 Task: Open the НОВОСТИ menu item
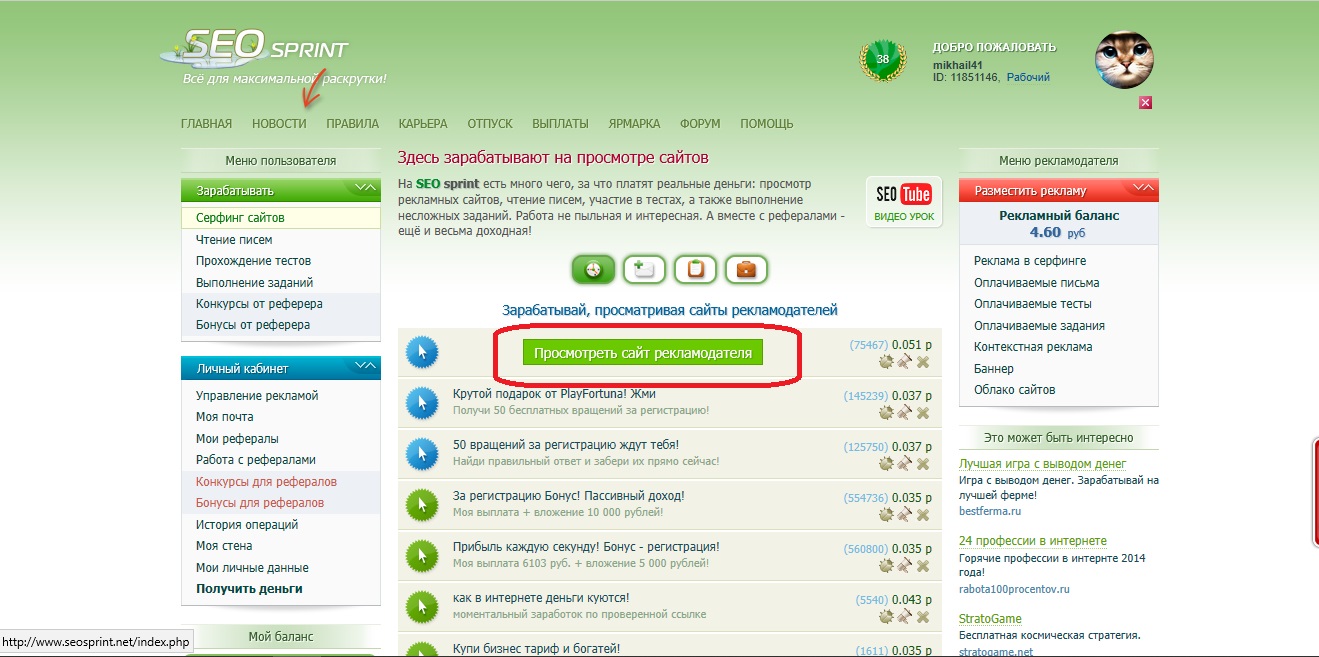click(x=279, y=123)
